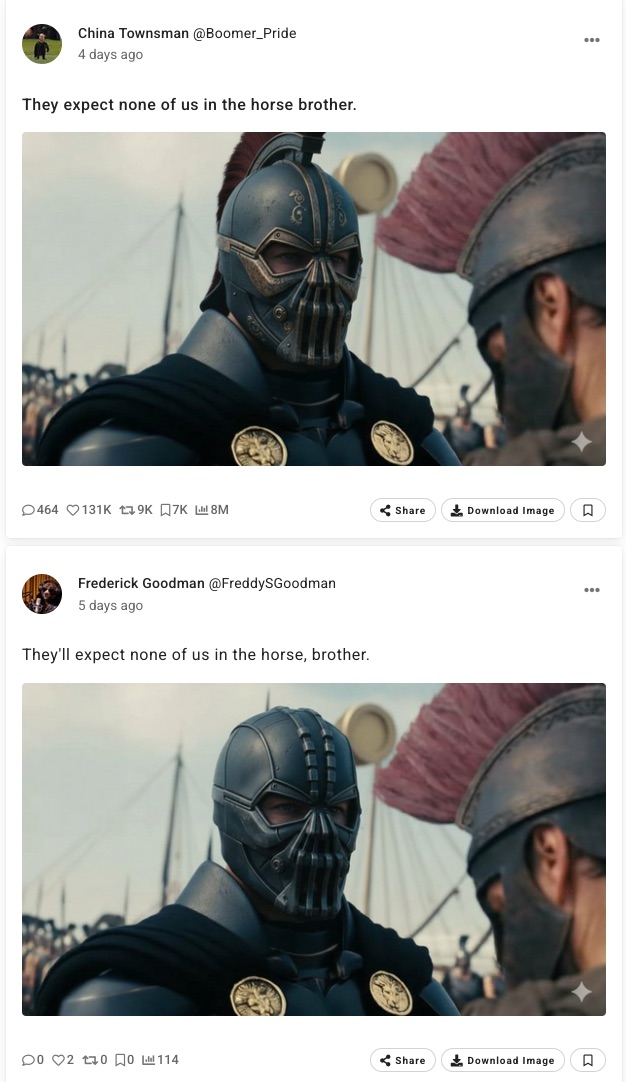The image size is (626, 1082).
Task: Download image from China Townsman's post
Action: tap(502, 510)
